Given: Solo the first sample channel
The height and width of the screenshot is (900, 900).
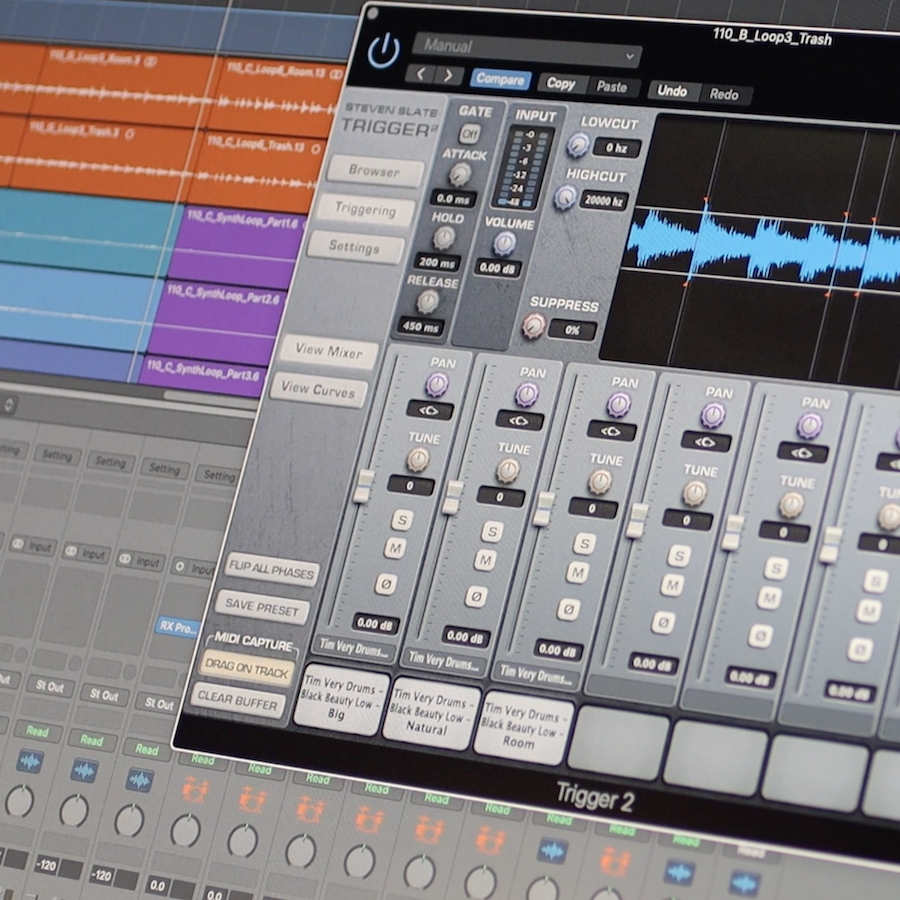Looking at the screenshot, I should click(402, 519).
